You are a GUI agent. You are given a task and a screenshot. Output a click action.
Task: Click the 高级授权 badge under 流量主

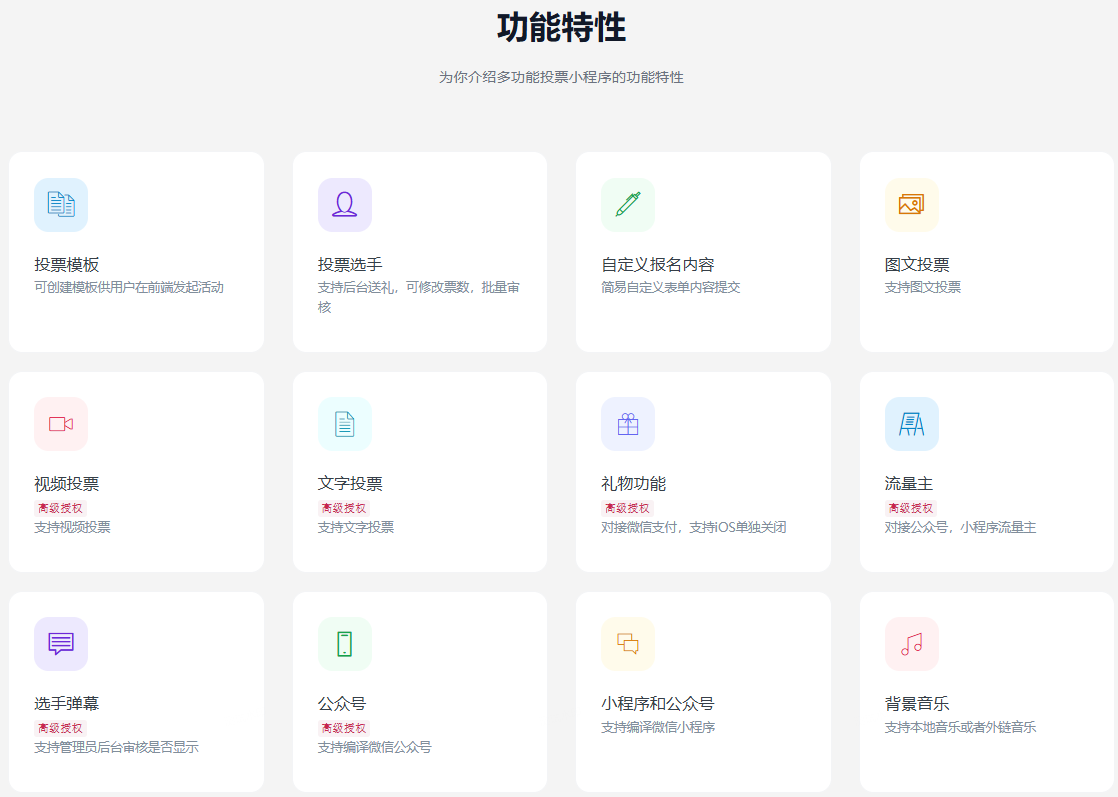[x=911, y=508]
